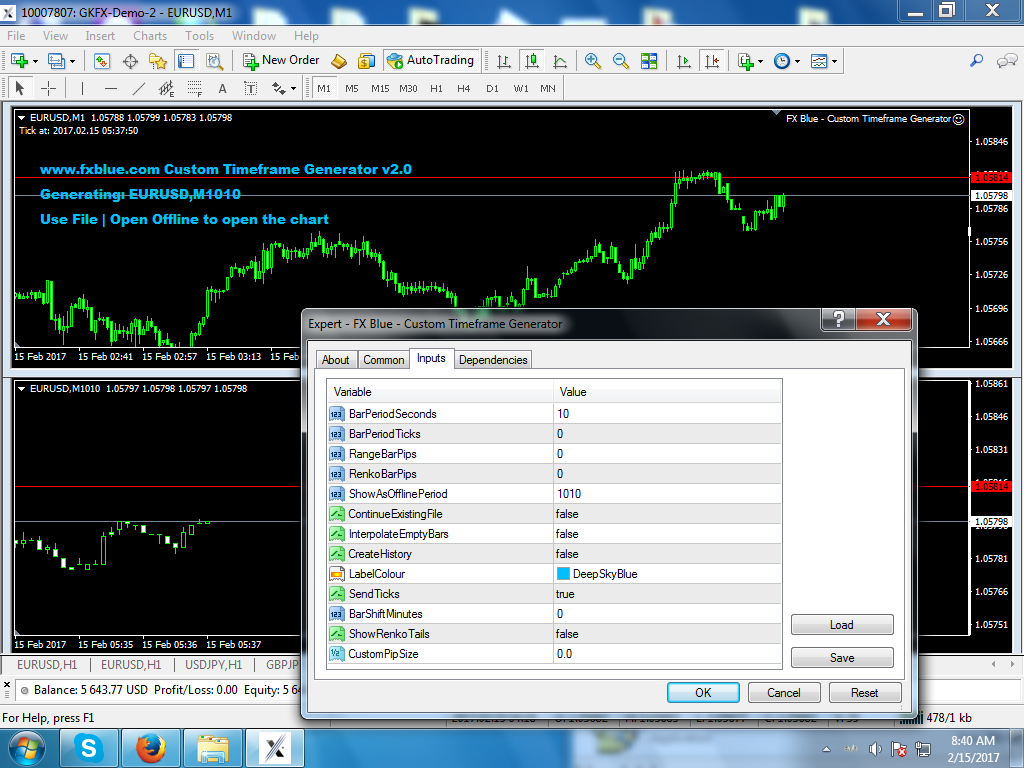Expand the Templates dropdown arrow
This screenshot has width=1024, height=768.
tap(835, 61)
